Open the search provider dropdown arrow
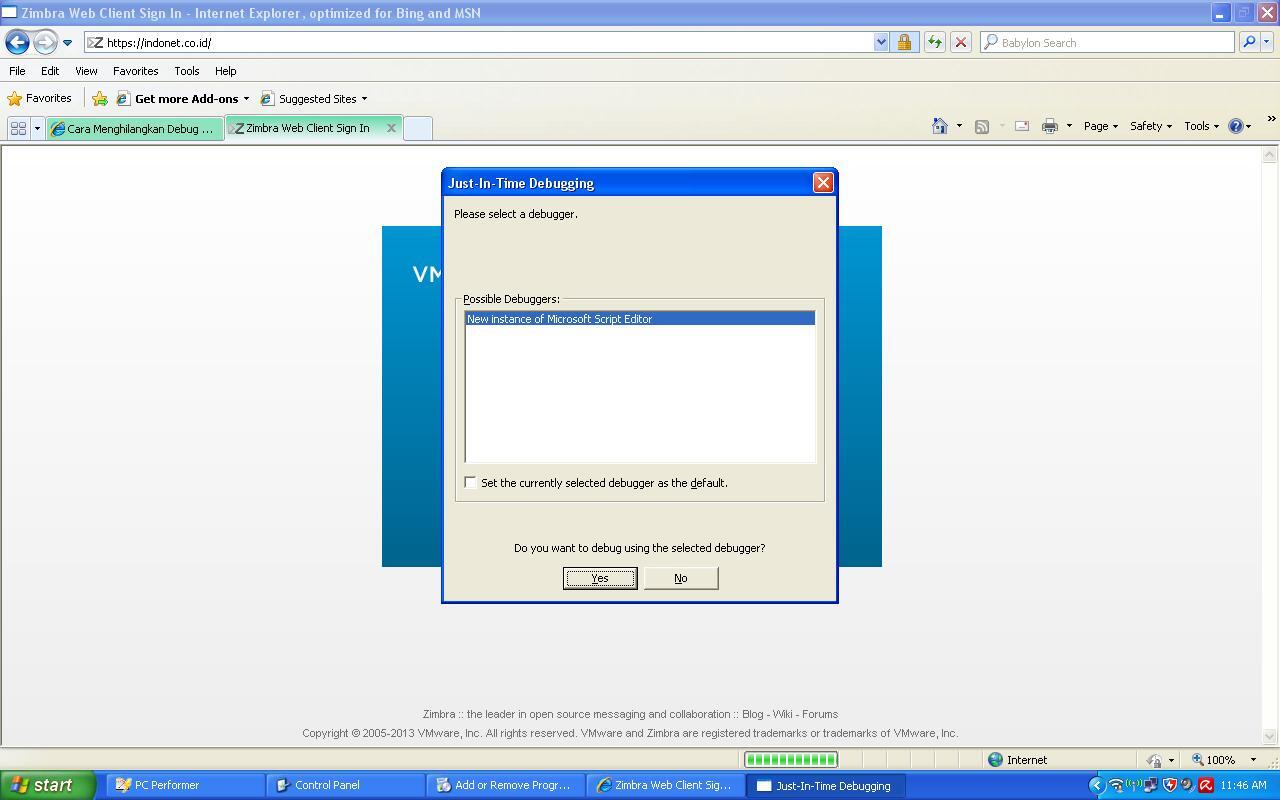The width and height of the screenshot is (1280, 800). pos(1267,42)
